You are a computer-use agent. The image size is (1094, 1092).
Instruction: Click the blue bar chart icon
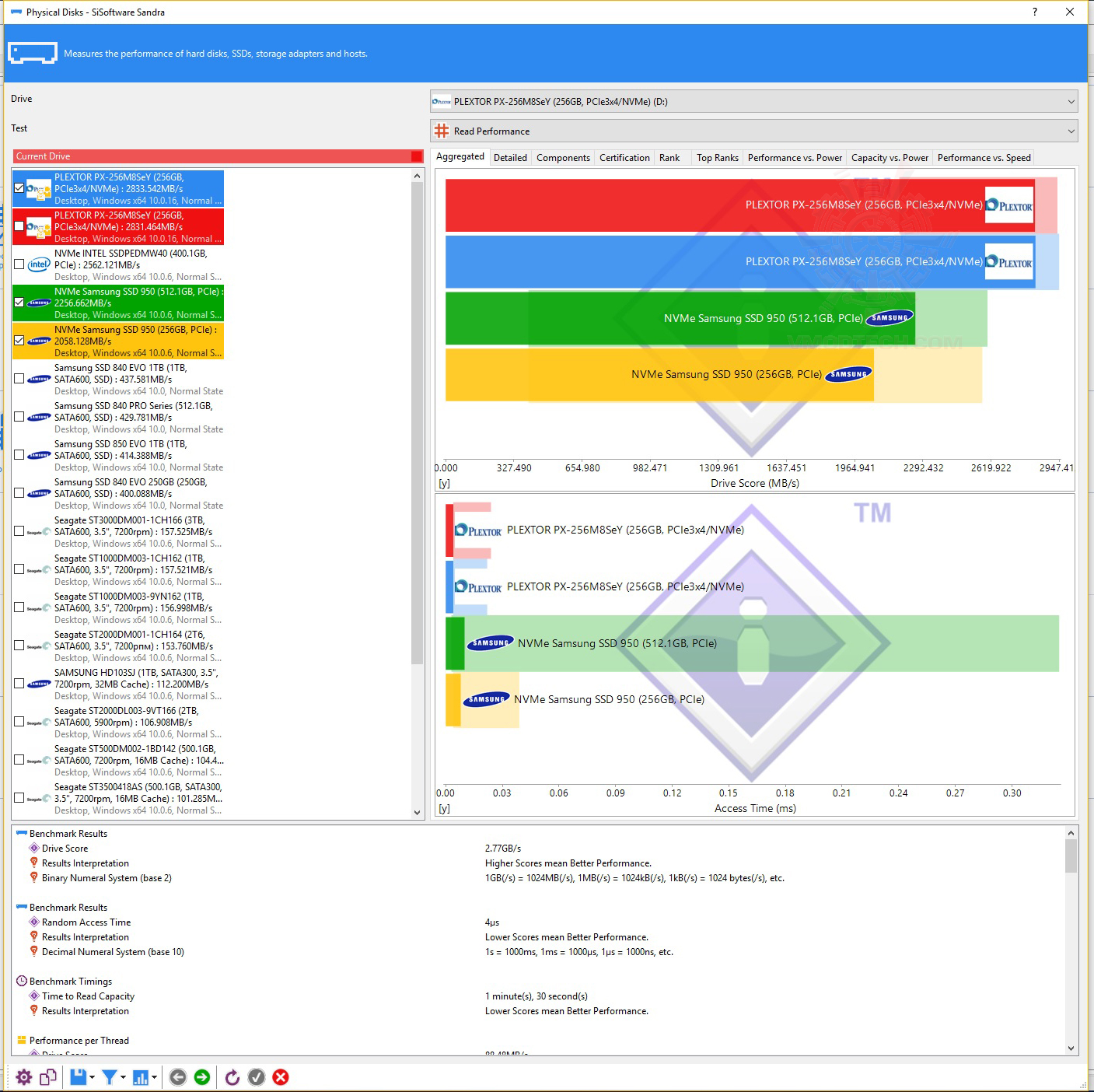(x=141, y=1077)
